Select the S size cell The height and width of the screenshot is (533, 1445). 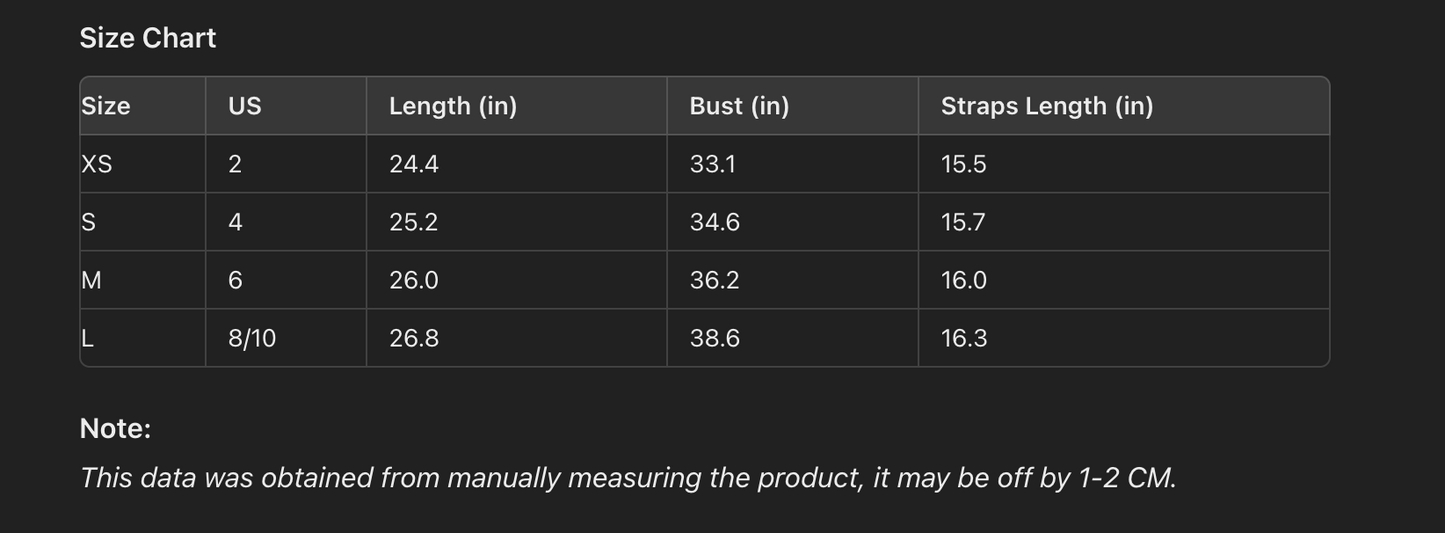(89, 222)
